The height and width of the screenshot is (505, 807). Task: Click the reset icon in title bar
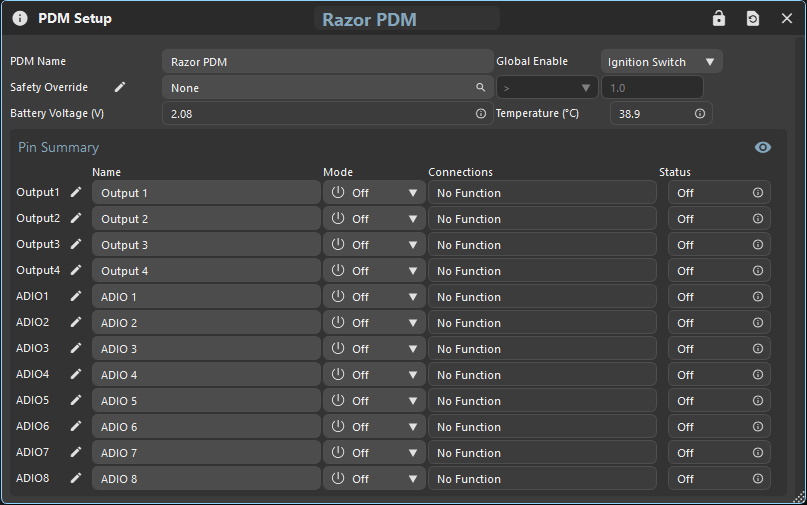click(x=752, y=19)
